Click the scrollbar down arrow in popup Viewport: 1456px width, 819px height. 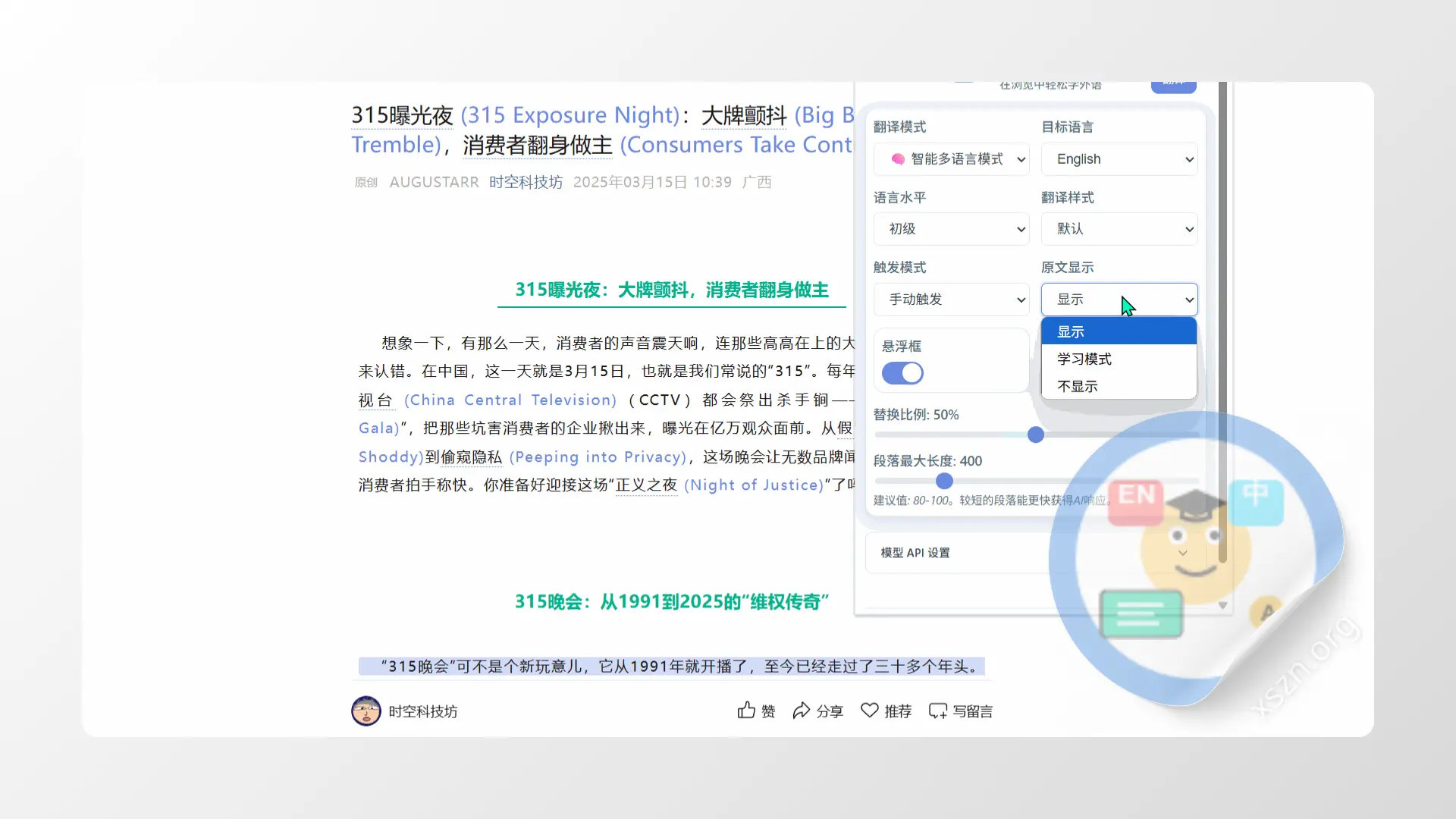(1222, 605)
